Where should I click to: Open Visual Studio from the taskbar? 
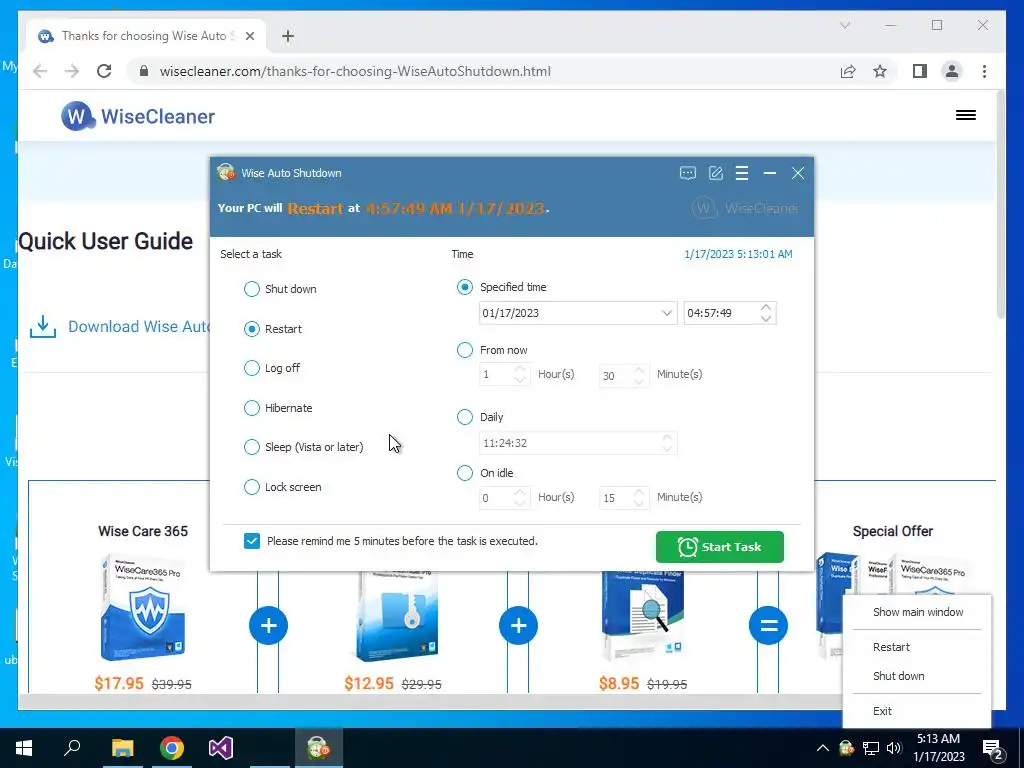[221, 748]
